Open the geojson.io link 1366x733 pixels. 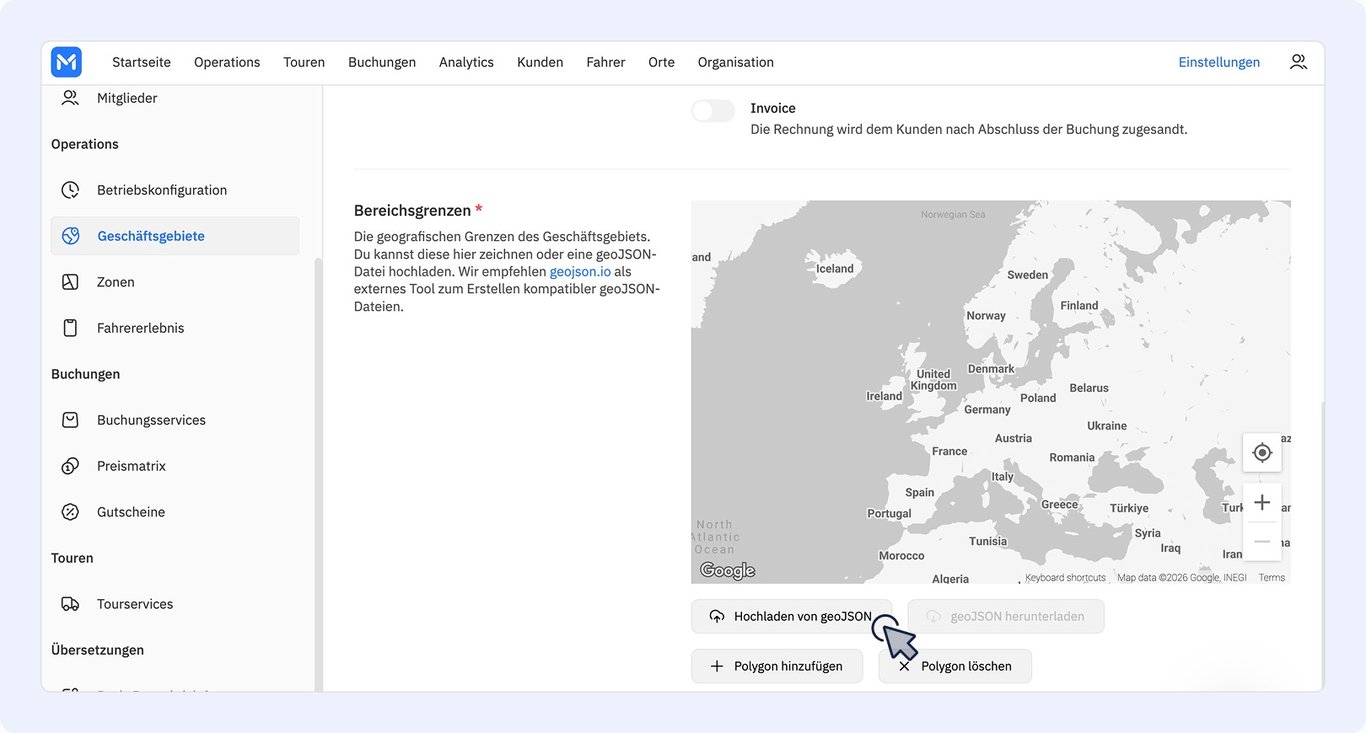[x=580, y=271]
